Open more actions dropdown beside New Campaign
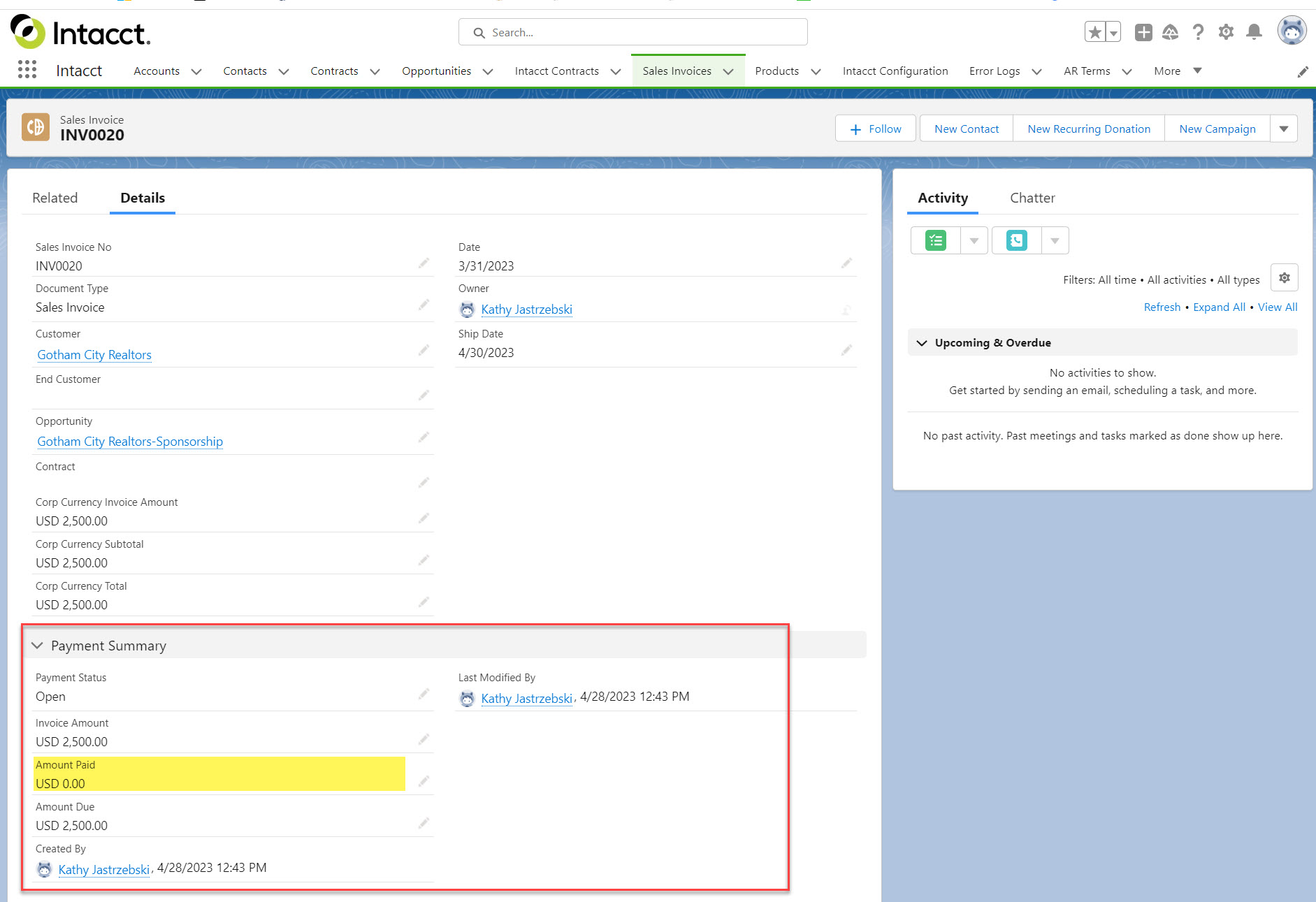Screen dimensions: 1316x902 click(1284, 129)
